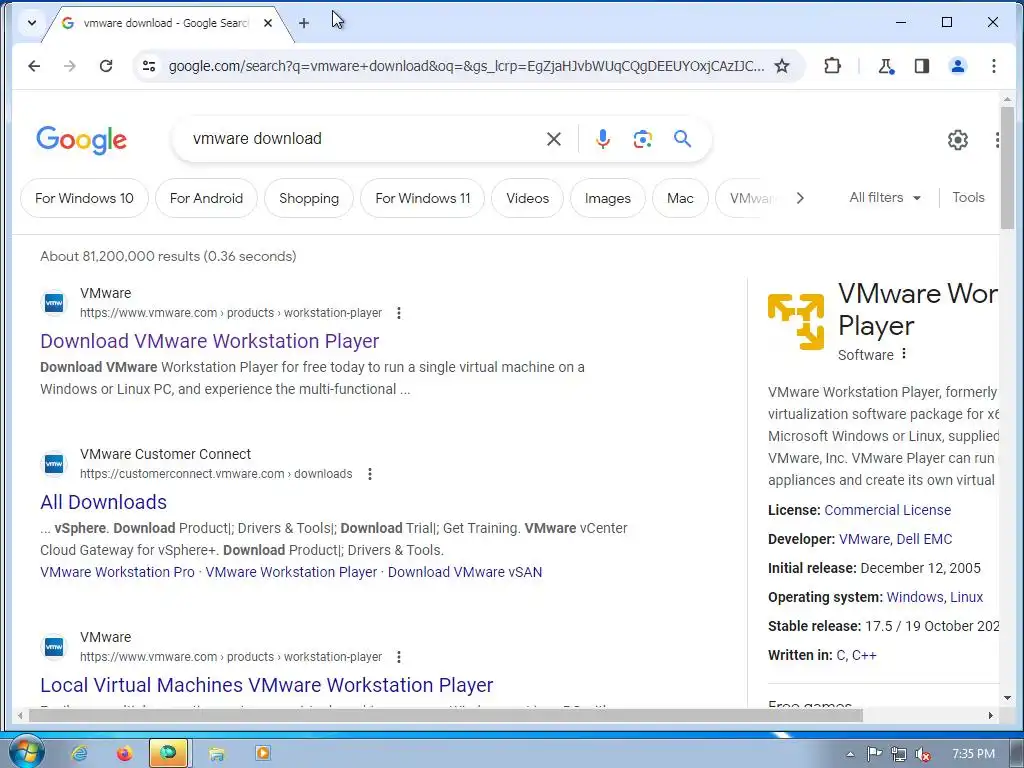
Task: Bookmark this page with the star
Action: 782,66
